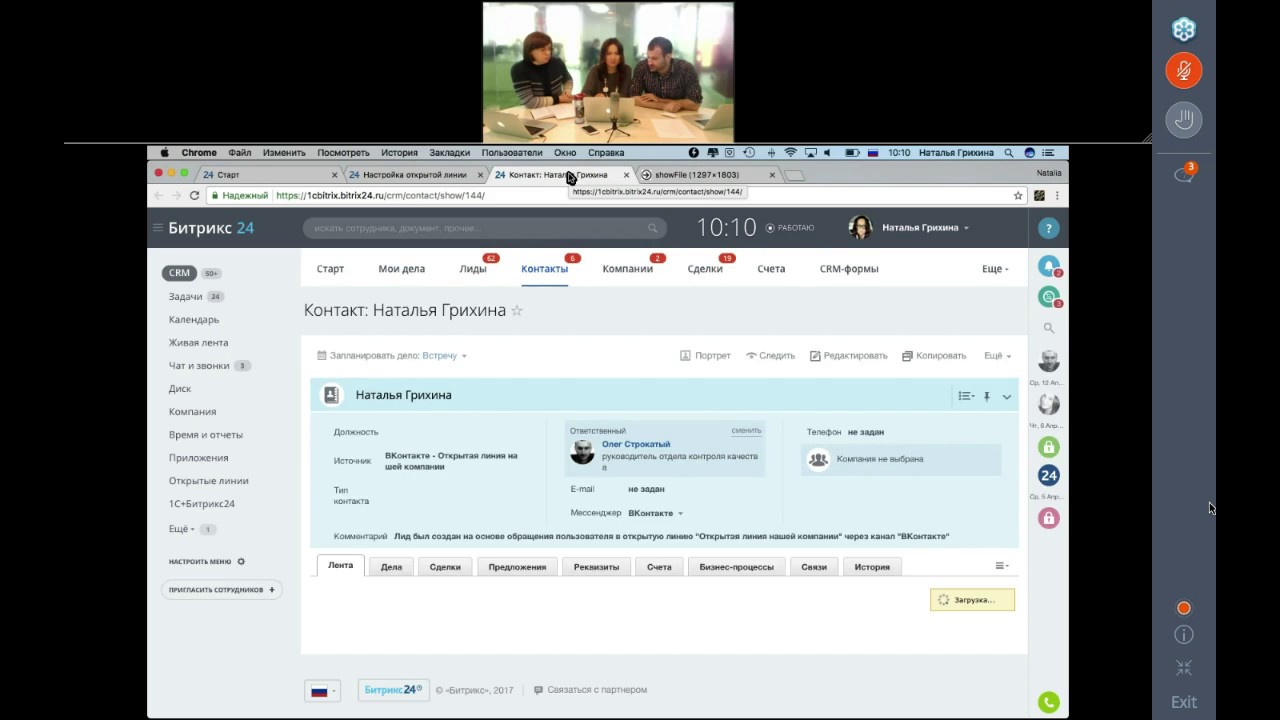Click the contact card icon in header
The width and height of the screenshot is (1280, 720).
[331, 395]
